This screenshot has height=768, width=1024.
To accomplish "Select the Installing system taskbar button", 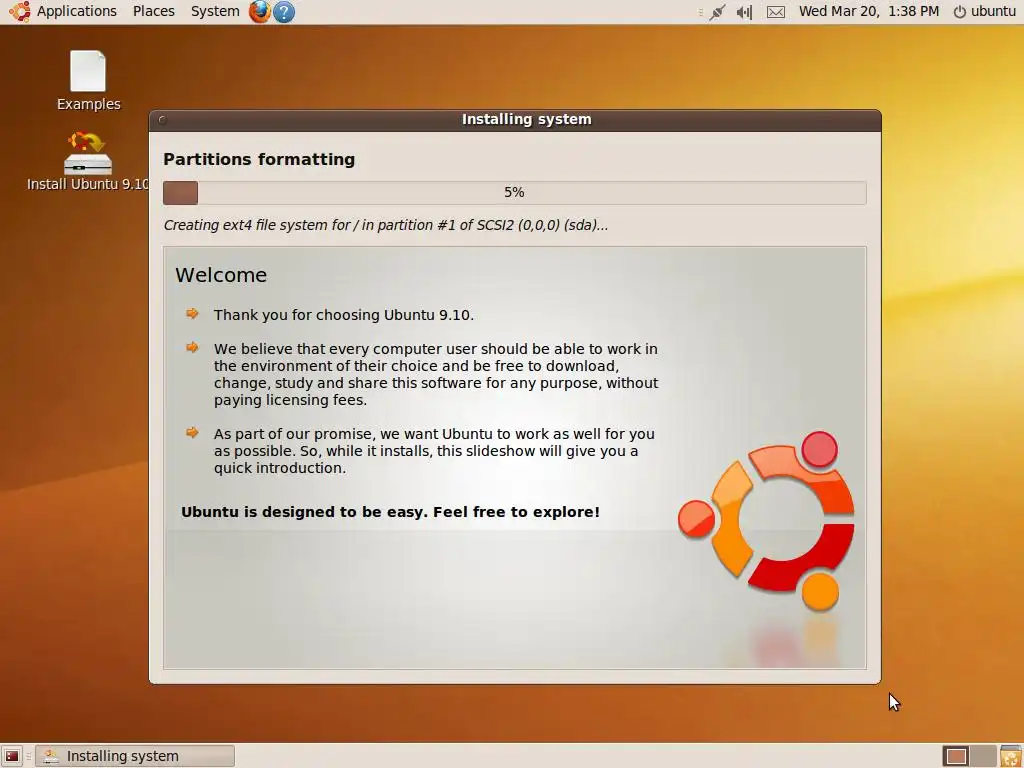I will tap(135, 756).
